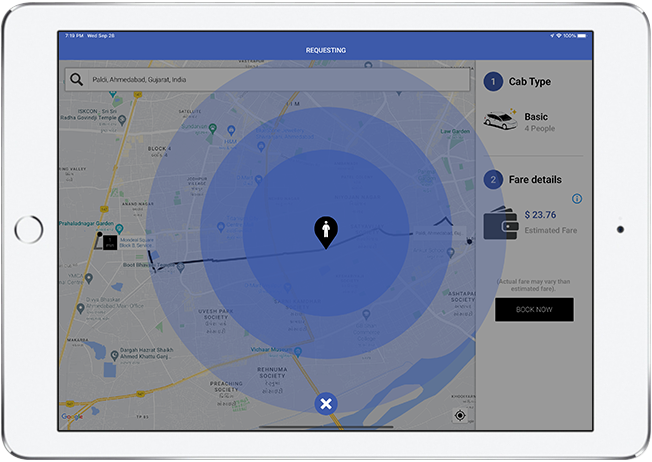Tap the Prahaladnagar Garden map pin
The width and height of the screenshot is (652, 462).
pos(119,229)
